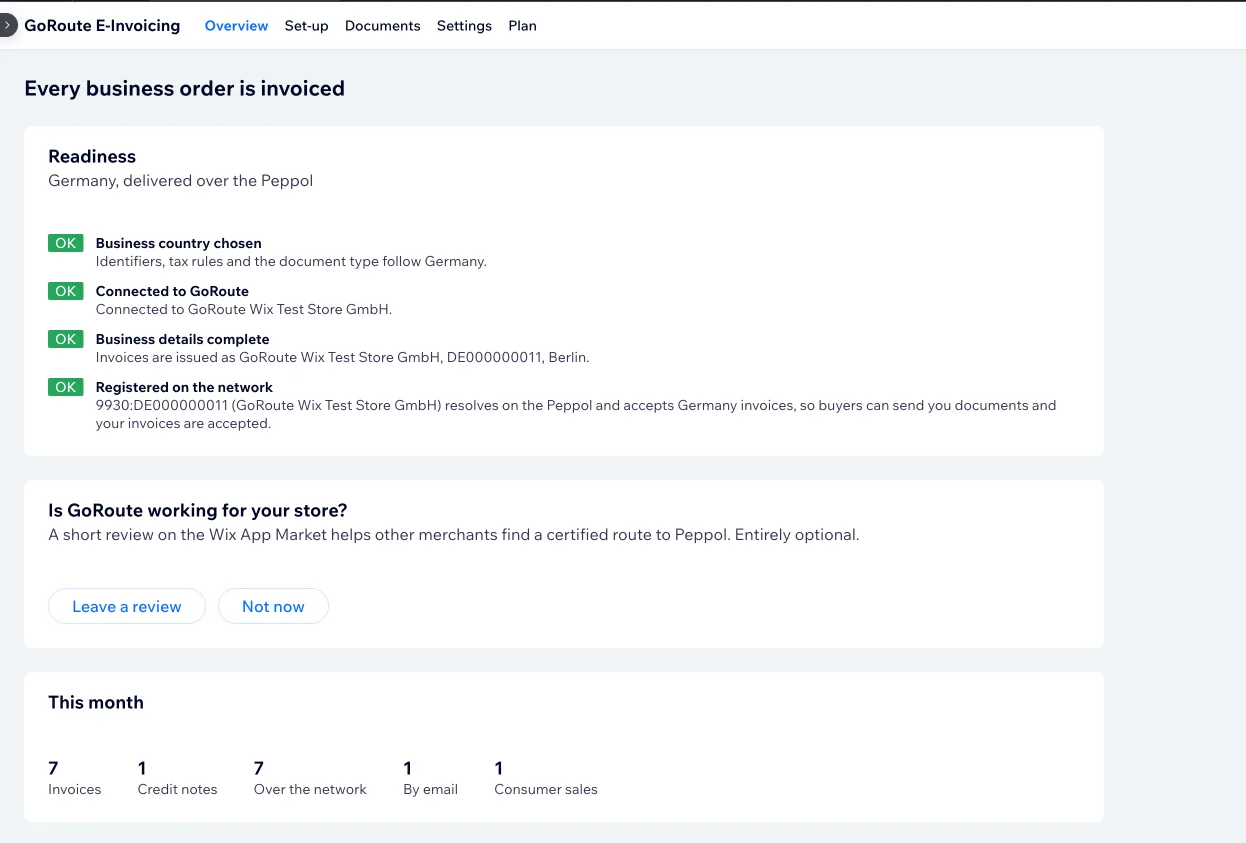
Task: Click the Every business order is invoiced heading
Action: 185,88
